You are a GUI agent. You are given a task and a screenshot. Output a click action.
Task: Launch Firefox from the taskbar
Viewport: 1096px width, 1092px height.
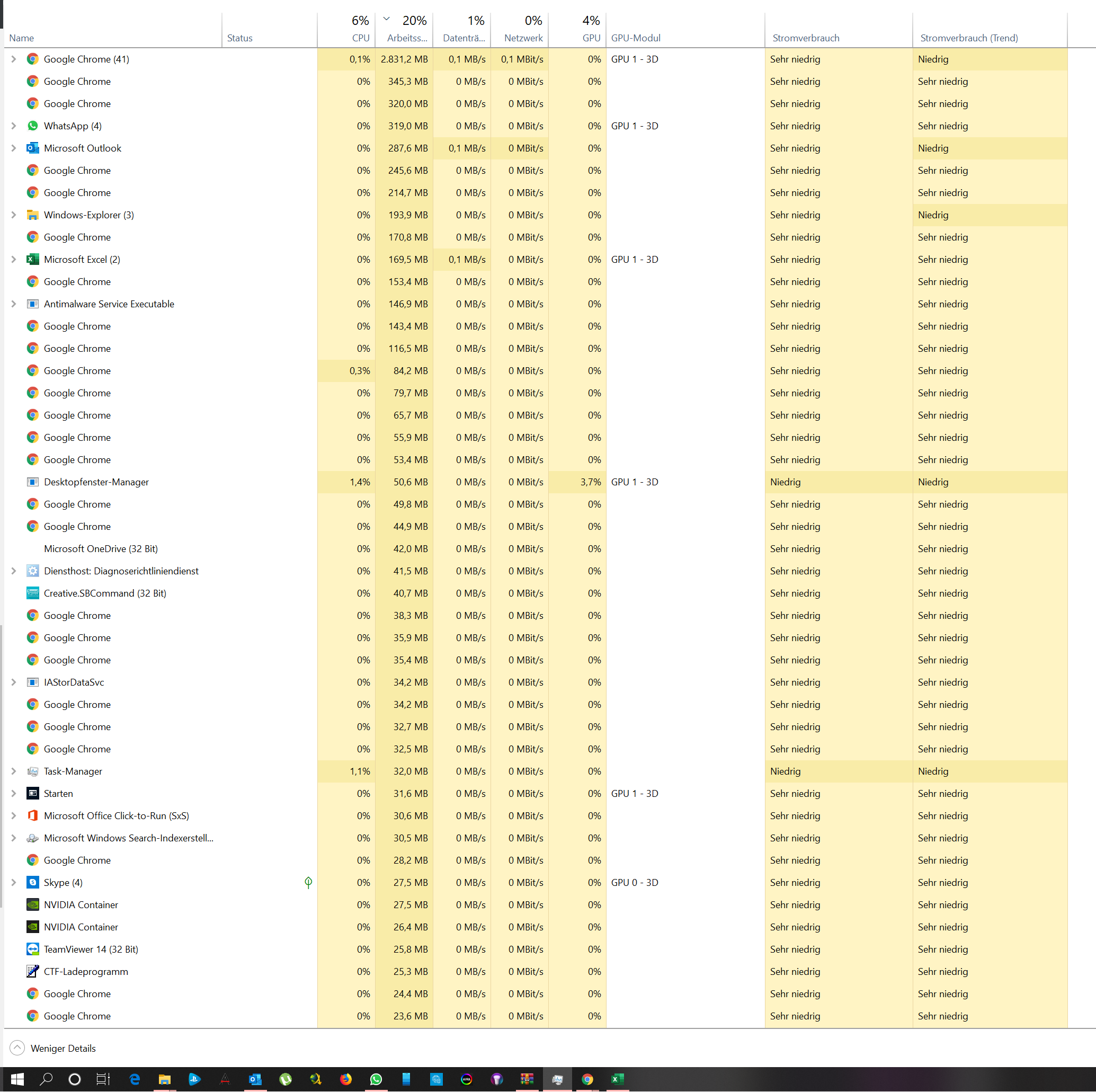tap(346, 1079)
